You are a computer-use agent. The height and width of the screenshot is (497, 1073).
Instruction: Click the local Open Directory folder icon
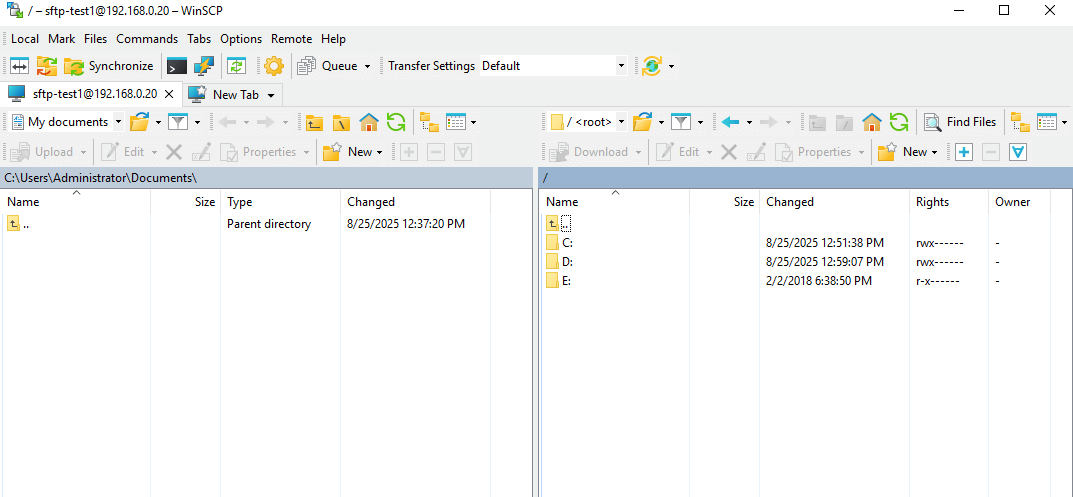pos(139,123)
